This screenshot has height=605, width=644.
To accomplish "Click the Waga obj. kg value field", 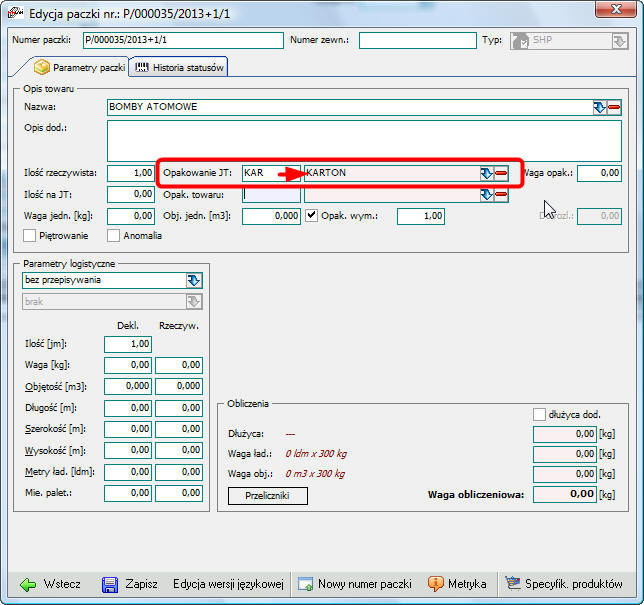I will tap(565, 474).
